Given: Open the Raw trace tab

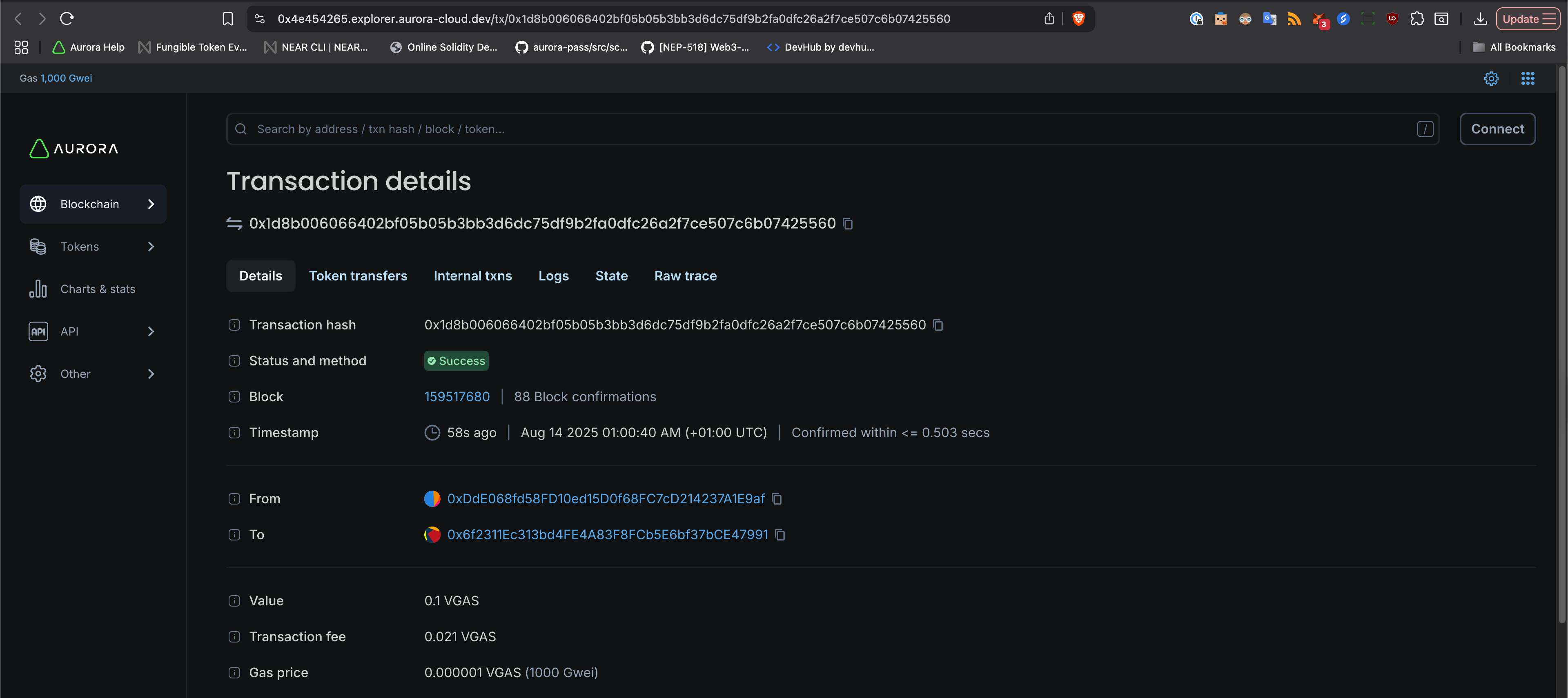Looking at the screenshot, I should (x=686, y=276).
